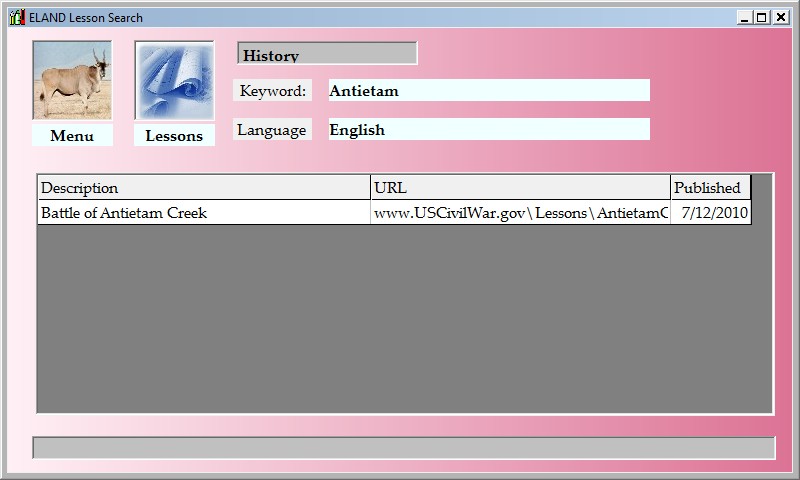The width and height of the screenshot is (800, 480).
Task: Sort by the Published column header
Action: point(710,187)
